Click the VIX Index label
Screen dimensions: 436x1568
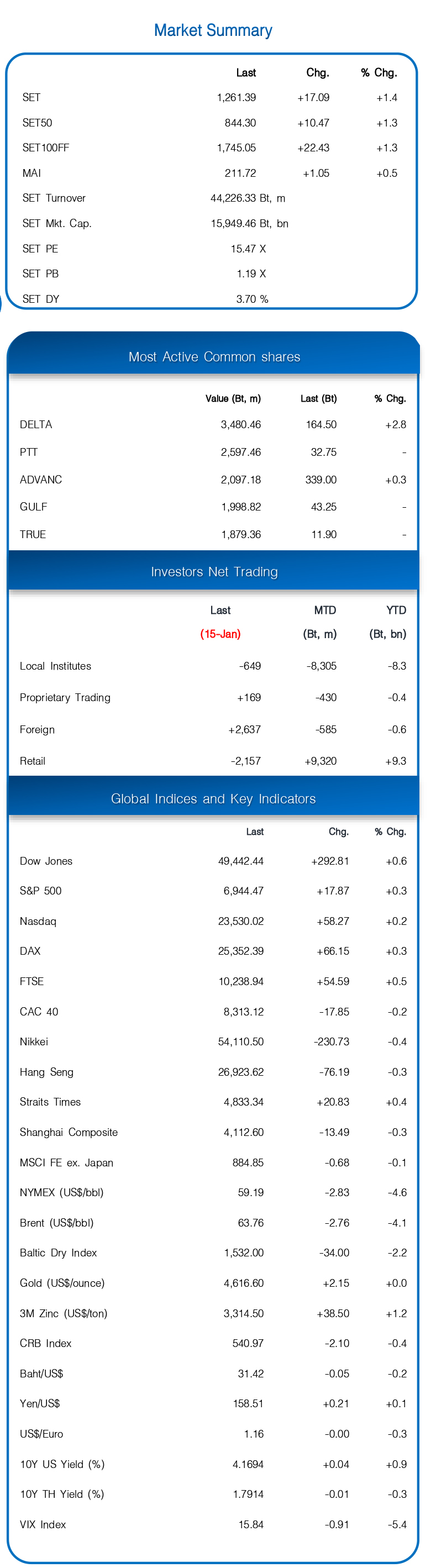43,1524
